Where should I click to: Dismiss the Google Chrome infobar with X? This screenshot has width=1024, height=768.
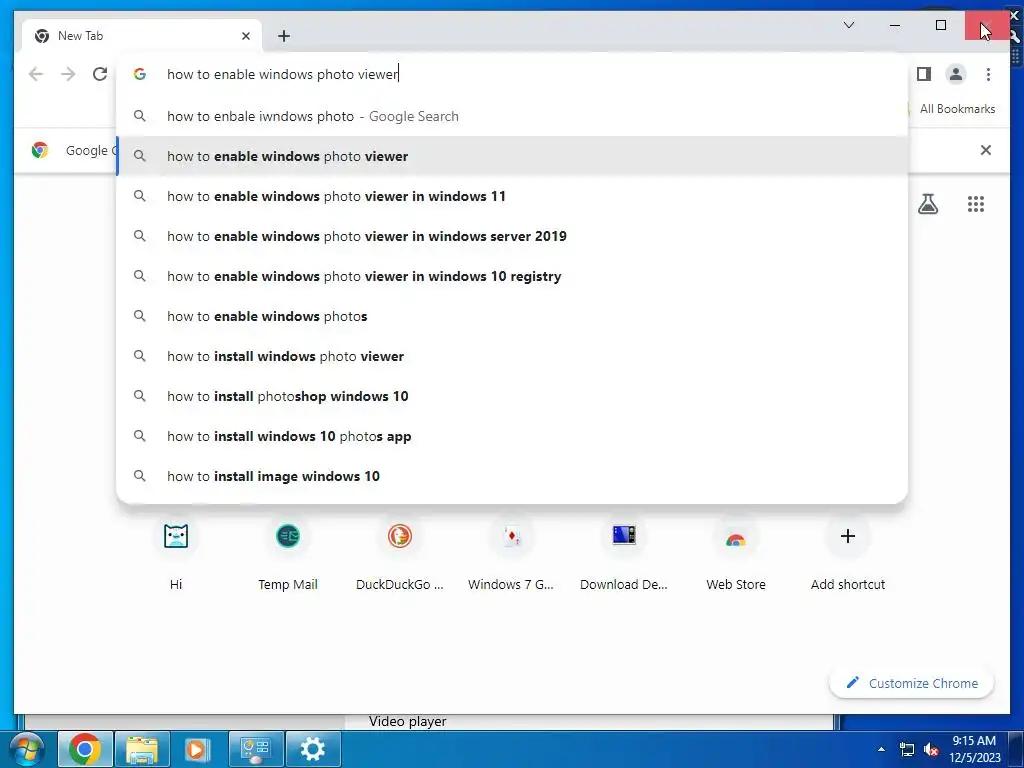pos(985,150)
